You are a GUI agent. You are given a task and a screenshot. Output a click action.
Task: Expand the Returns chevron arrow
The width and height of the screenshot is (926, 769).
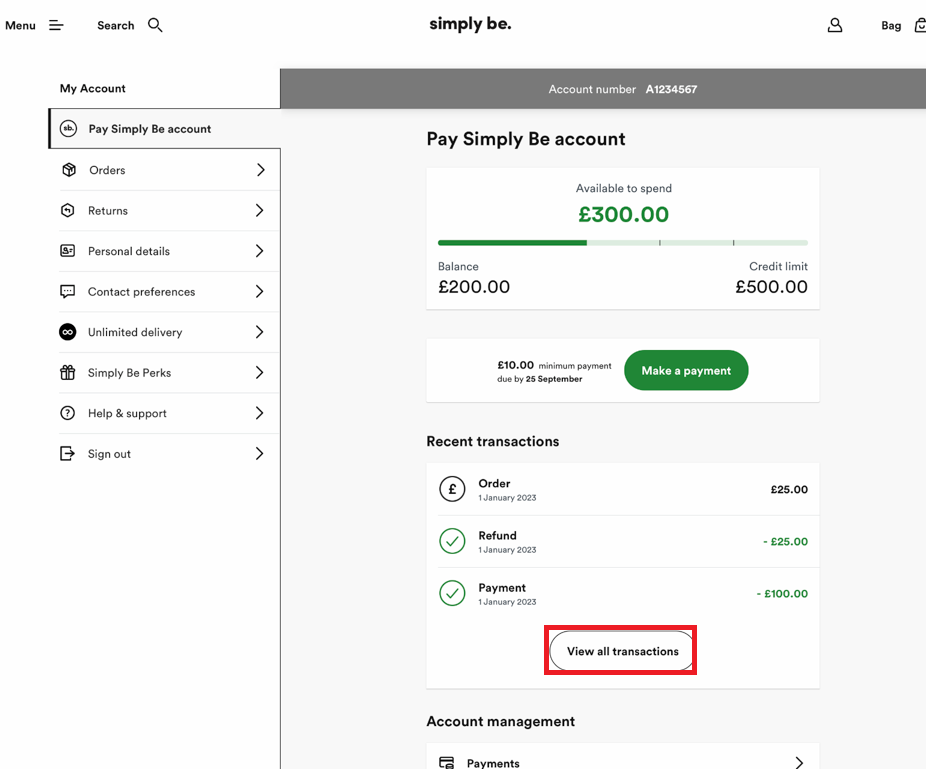click(259, 210)
